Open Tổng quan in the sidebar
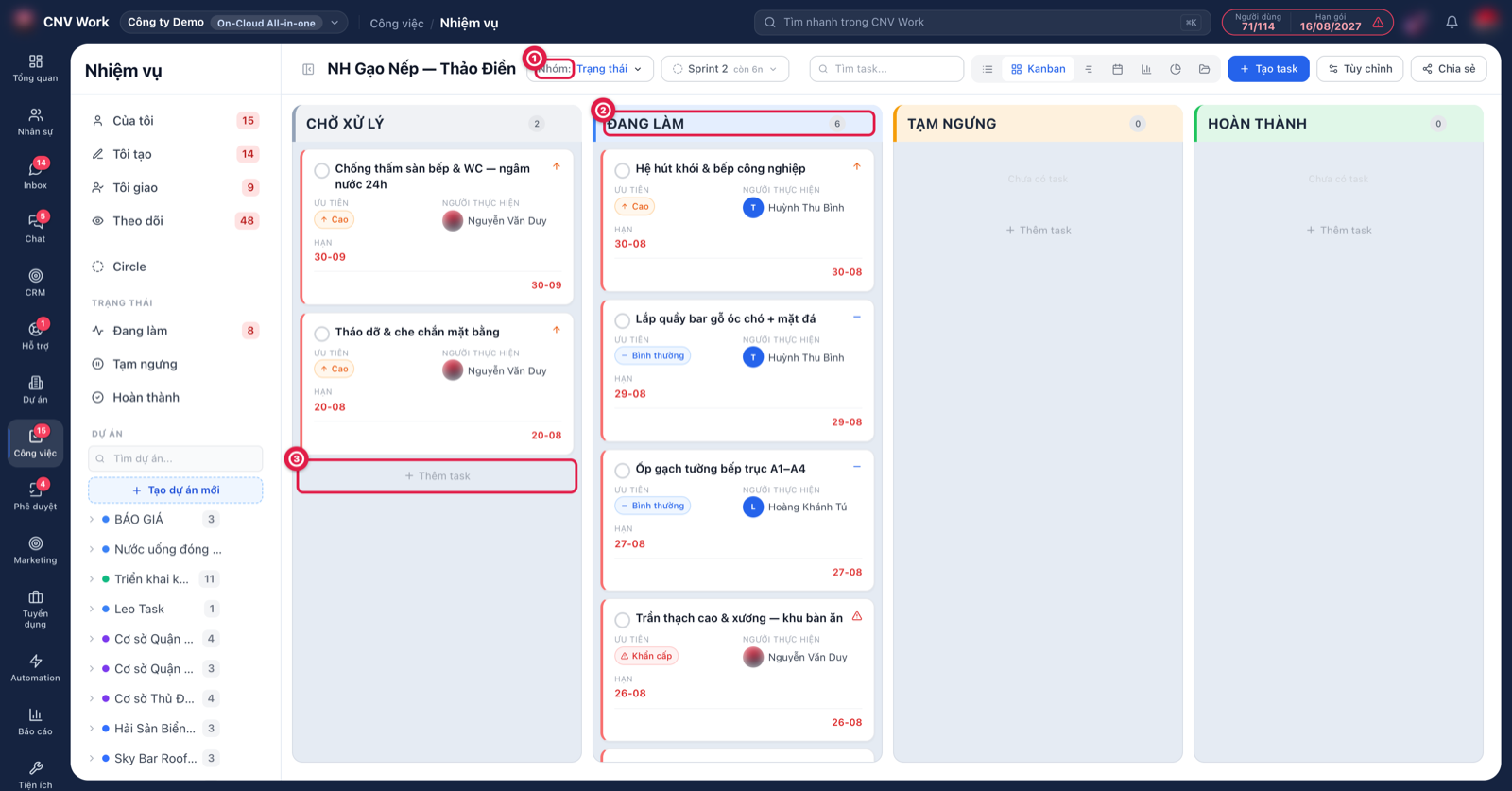1512x791 pixels. (x=35, y=69)
